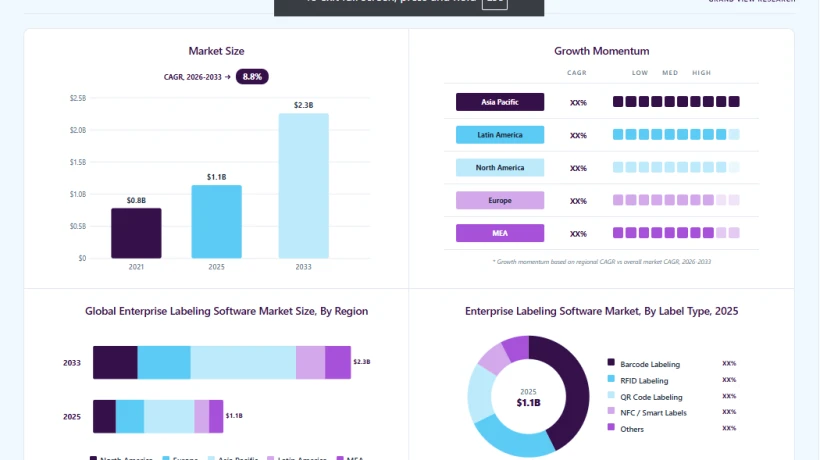This screenshot has width=820, height=460.
Task: Click the LOW momentum column header
Action: point(640,73)
